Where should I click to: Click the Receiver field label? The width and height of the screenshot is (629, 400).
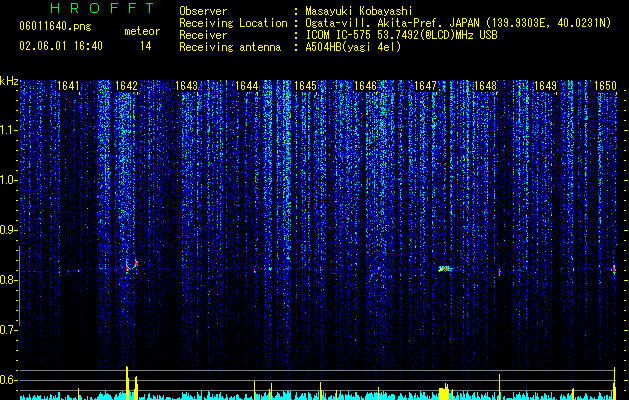click(203, 35)
